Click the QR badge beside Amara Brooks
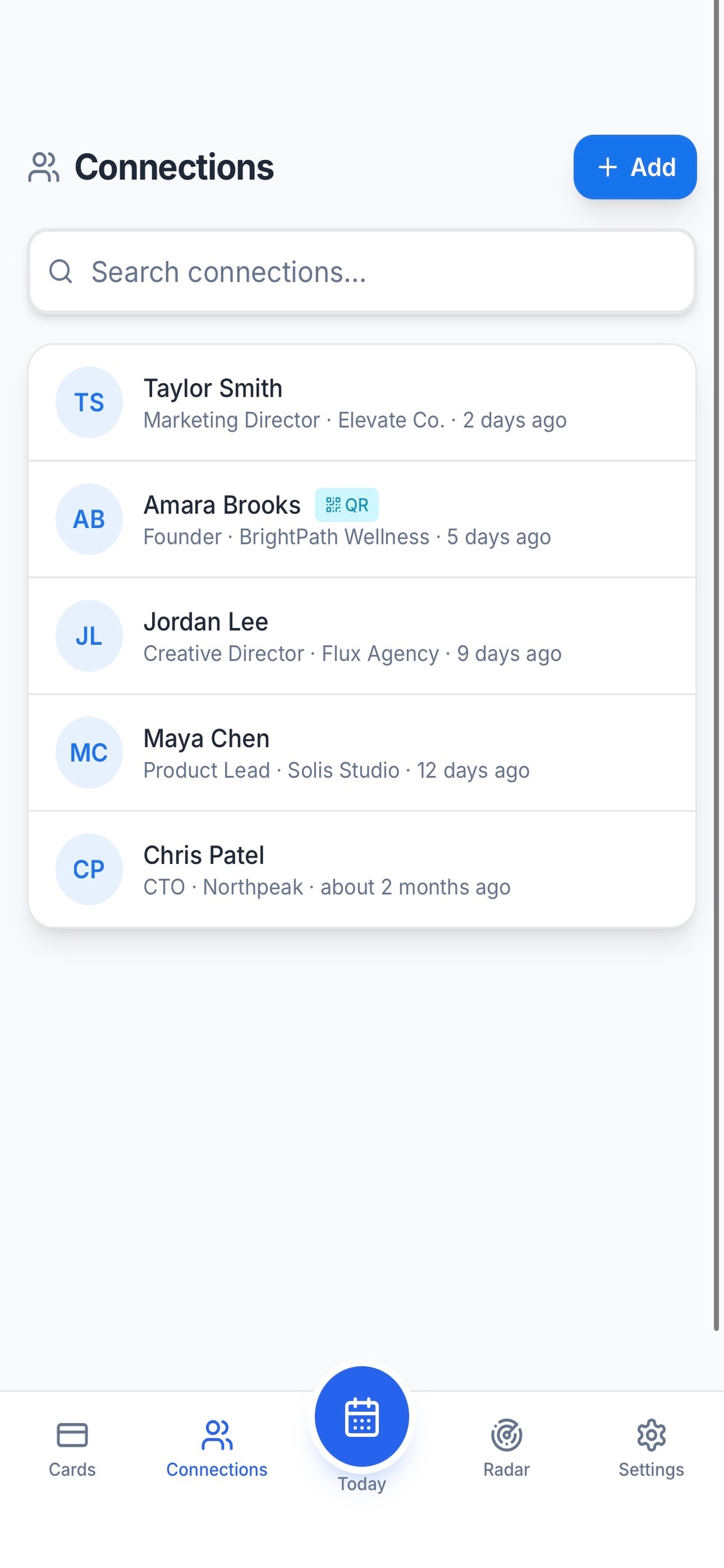The image size is (724, 1568). point(347,505)
